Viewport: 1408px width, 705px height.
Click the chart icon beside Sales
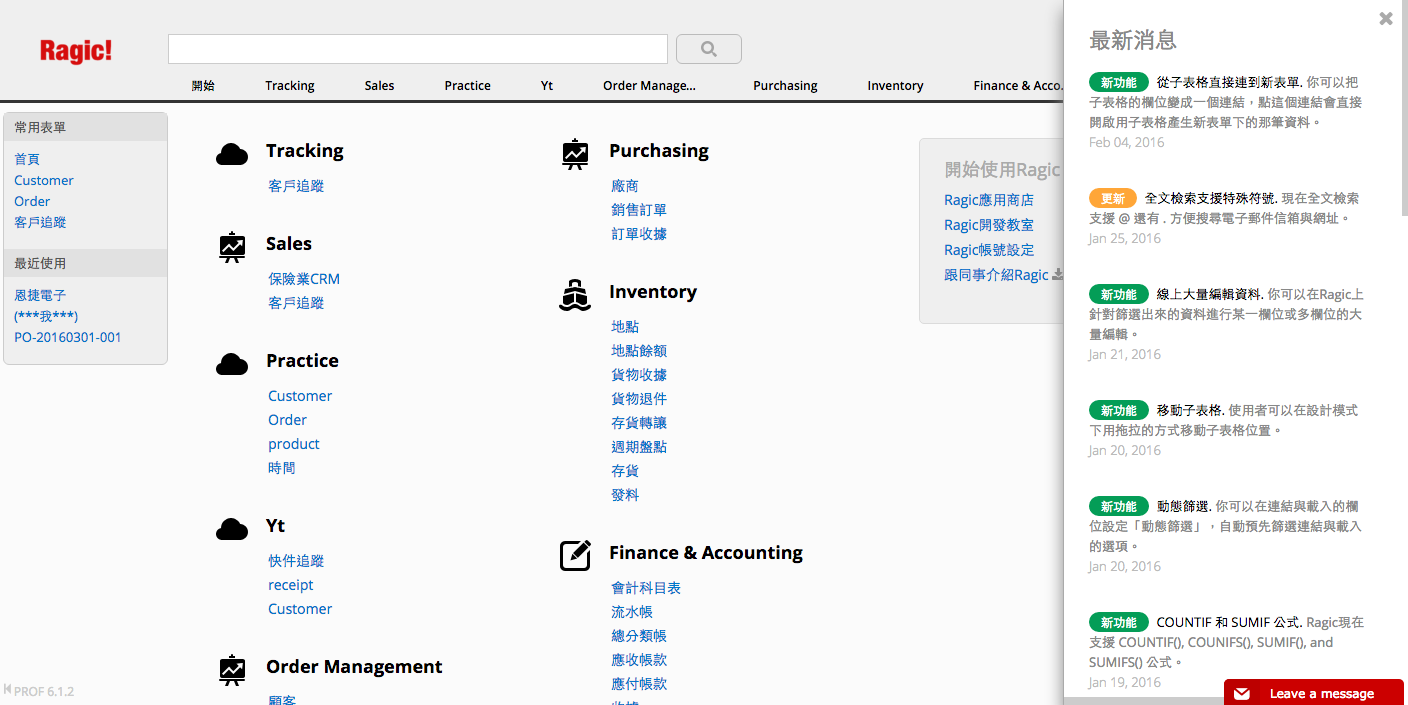pos(232,247)
